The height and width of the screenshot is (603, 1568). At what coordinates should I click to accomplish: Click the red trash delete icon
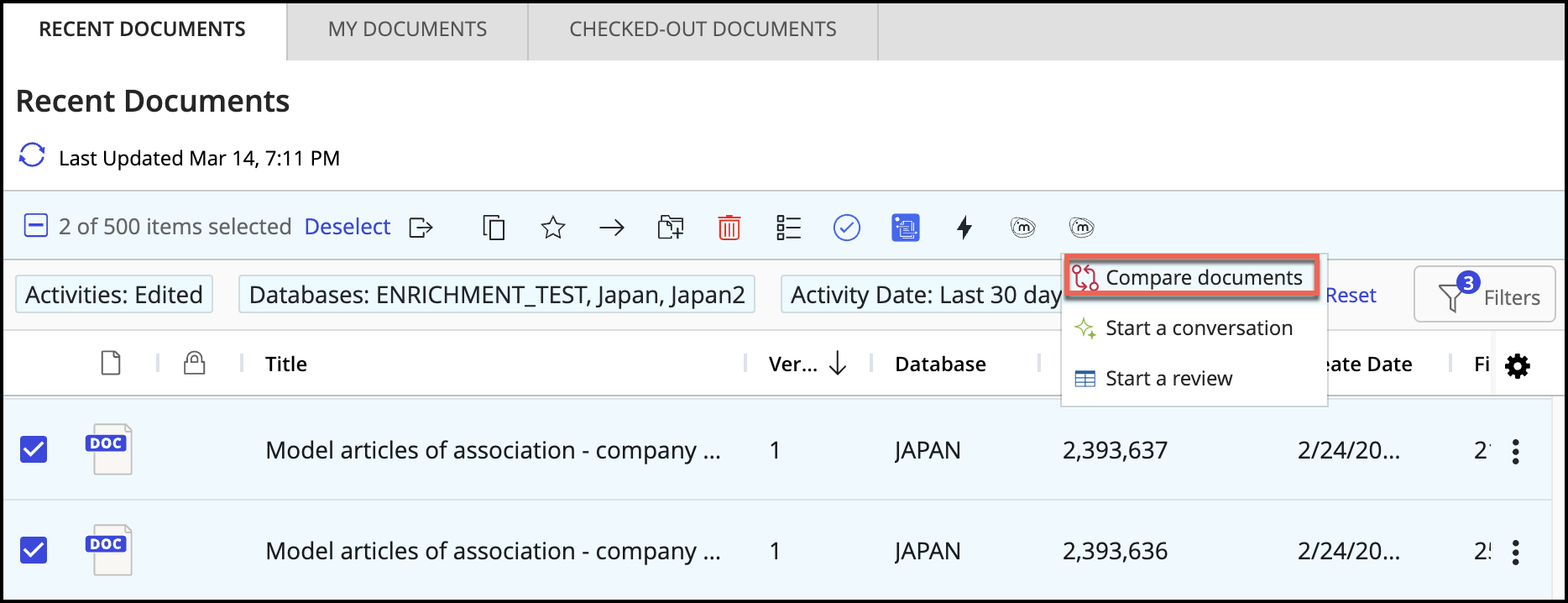tap(729, 228)
